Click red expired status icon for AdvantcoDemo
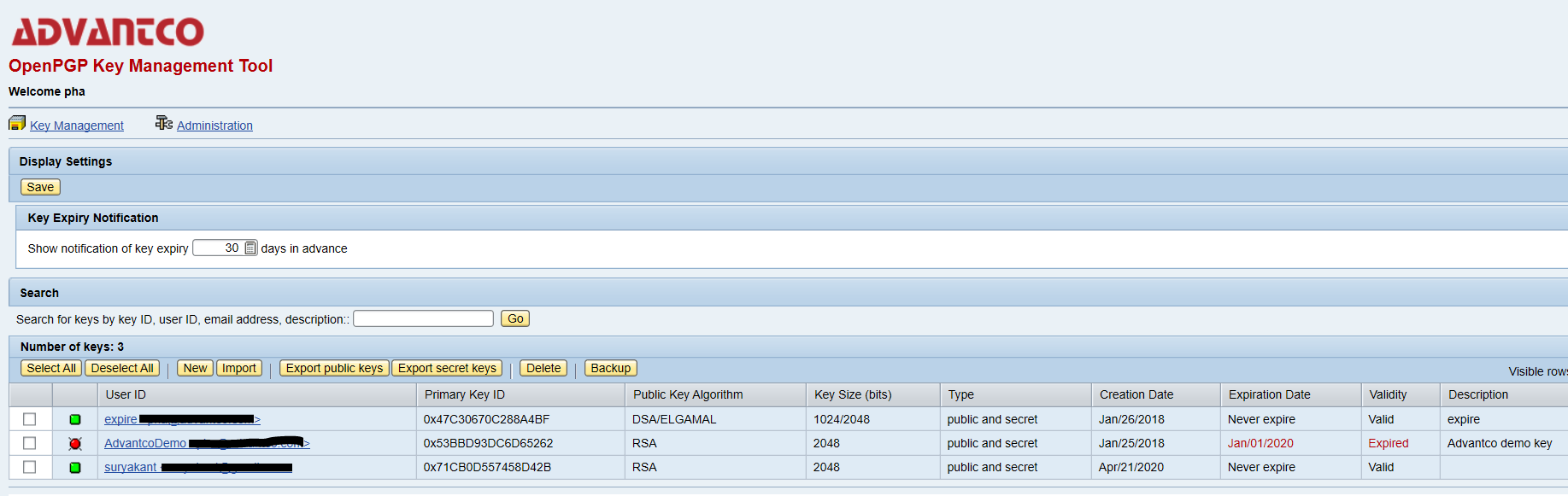 click(x=75, y=443)
